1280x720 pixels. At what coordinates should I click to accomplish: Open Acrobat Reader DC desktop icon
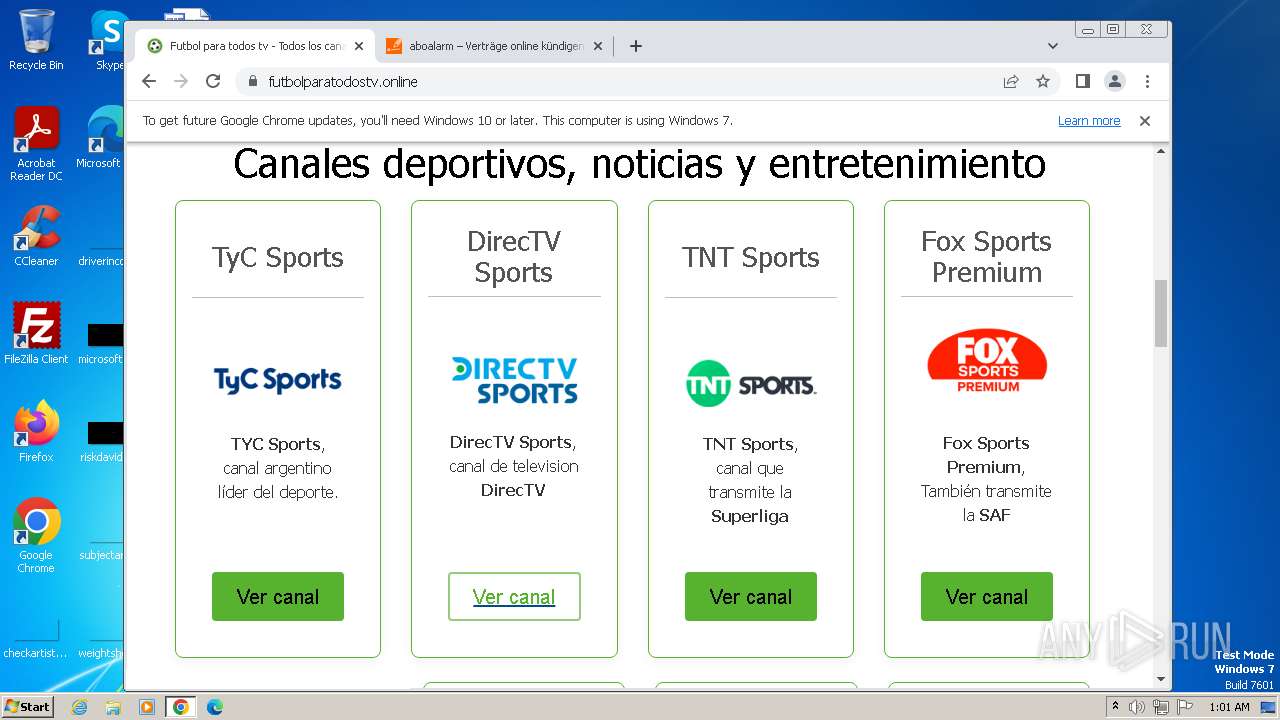tap(36, 144)
